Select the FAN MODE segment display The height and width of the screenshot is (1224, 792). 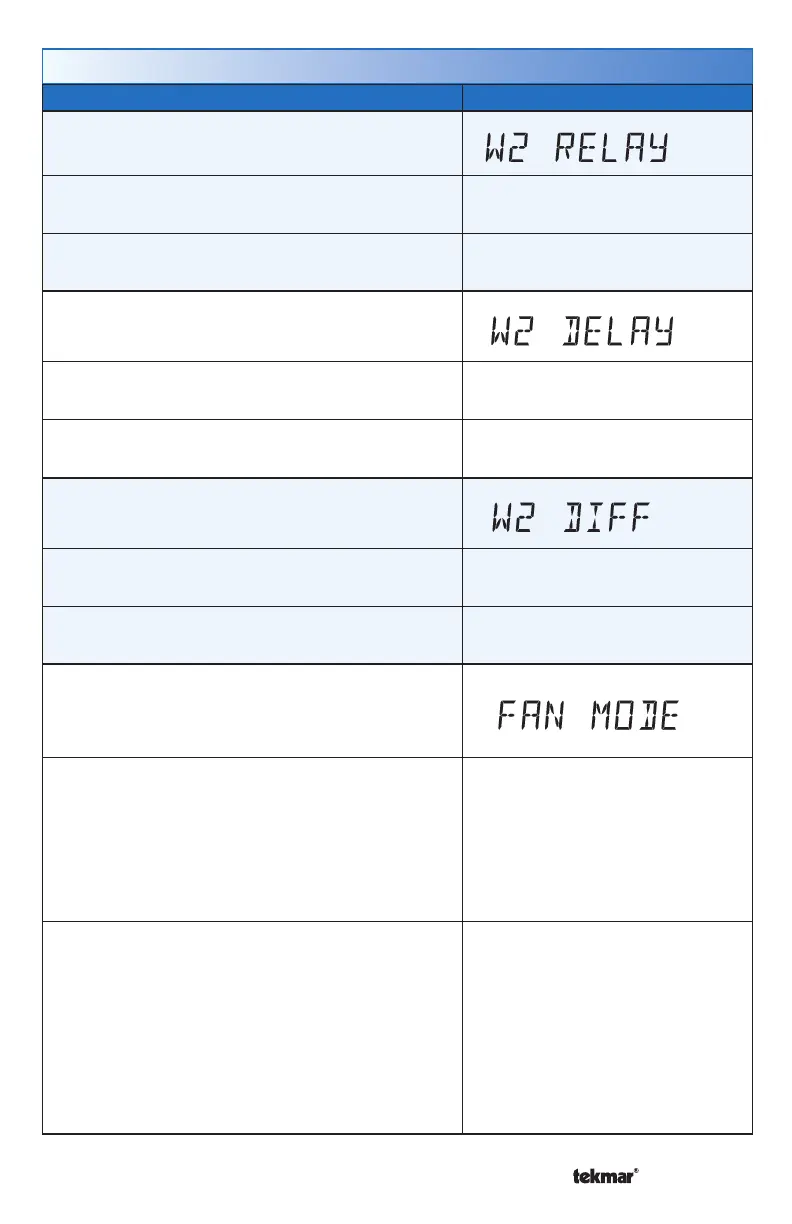tap(589, 716)
